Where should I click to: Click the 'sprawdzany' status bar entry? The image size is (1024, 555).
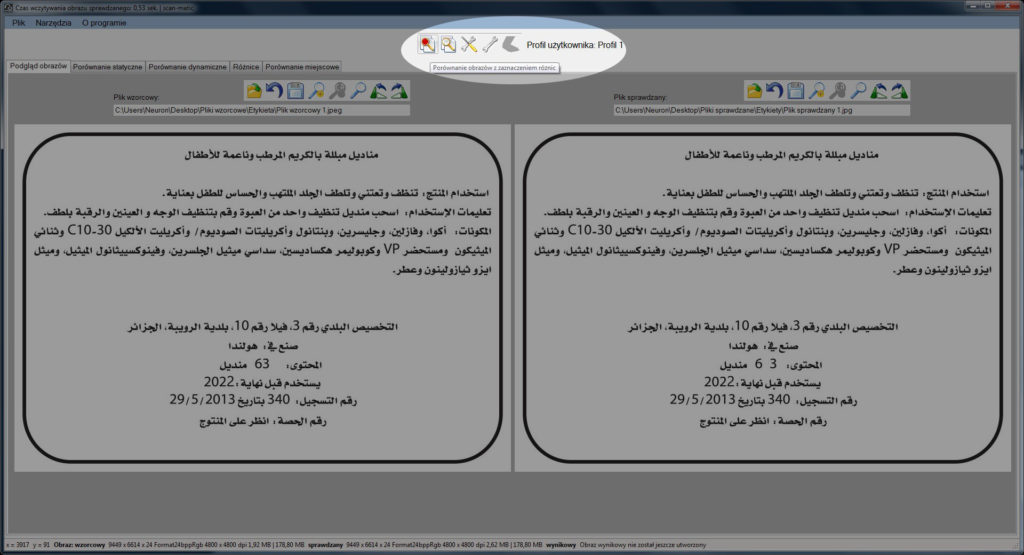325,545
